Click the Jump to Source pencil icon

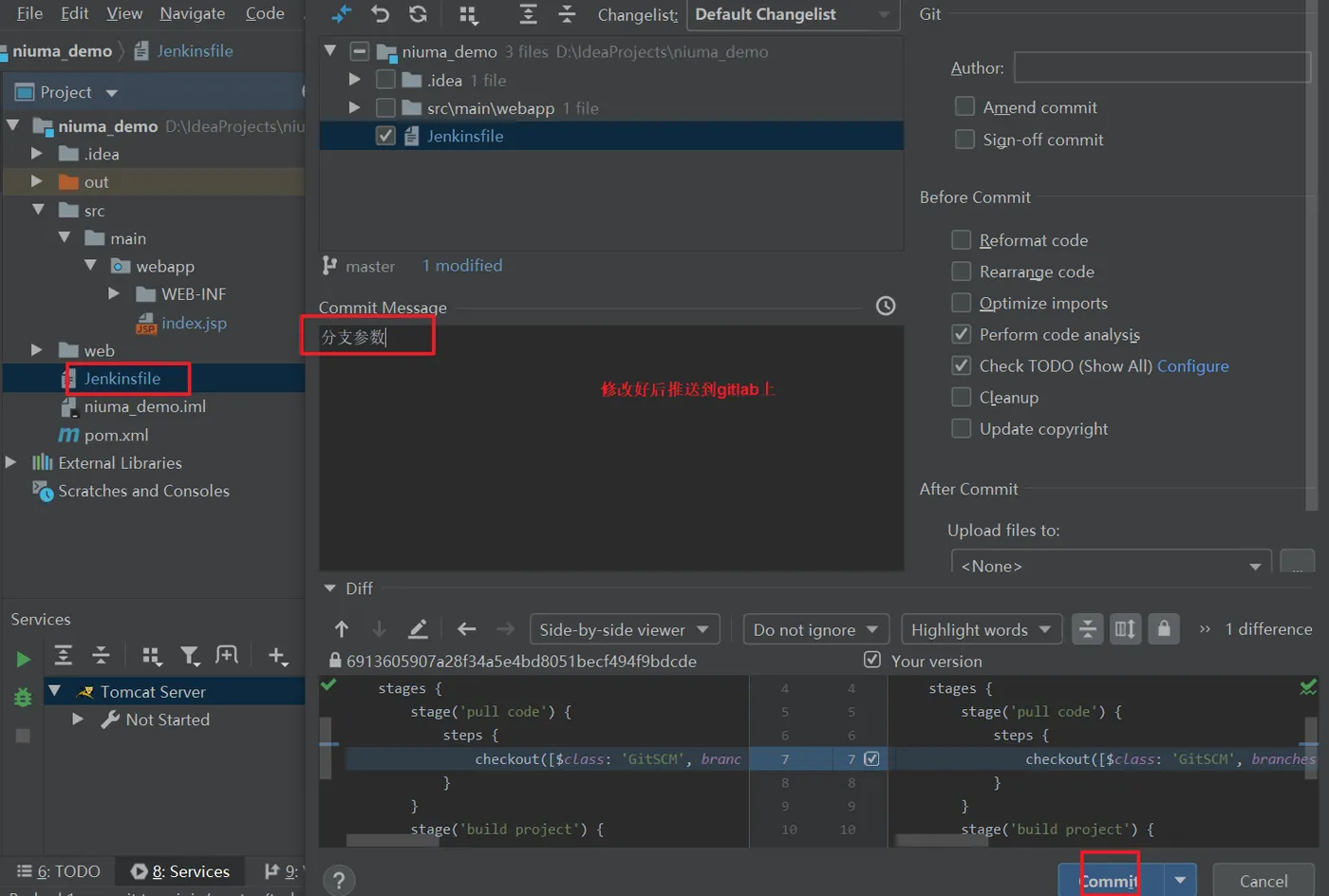pyautogui.click(x=418, y=628)
